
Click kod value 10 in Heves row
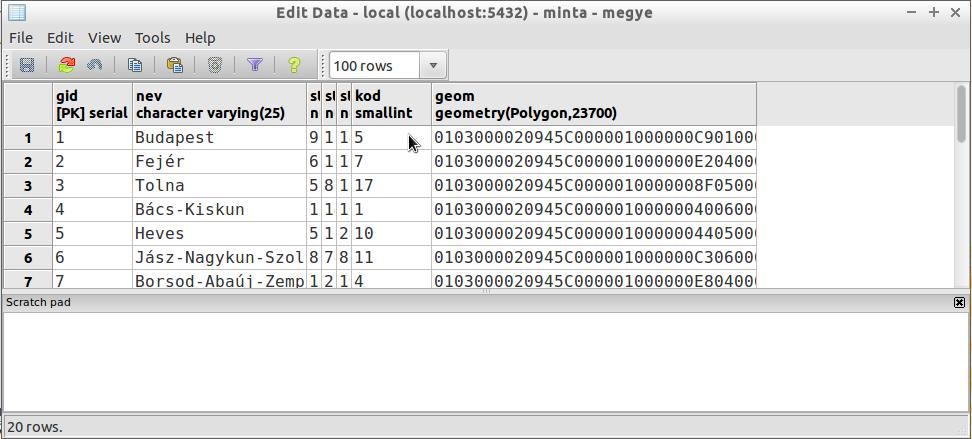coord(391,234)
